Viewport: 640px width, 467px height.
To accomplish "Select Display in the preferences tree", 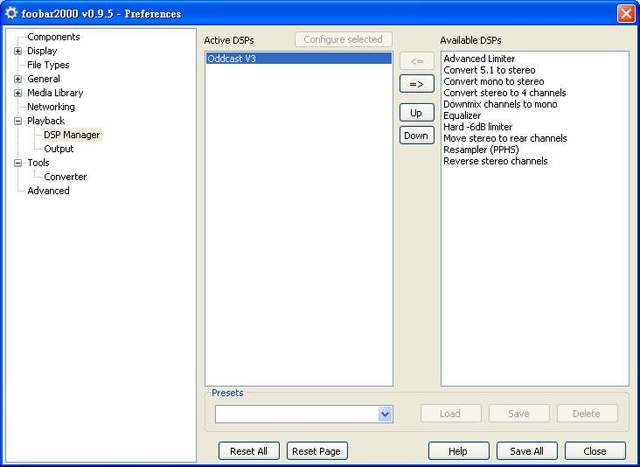I will [42, 51].
